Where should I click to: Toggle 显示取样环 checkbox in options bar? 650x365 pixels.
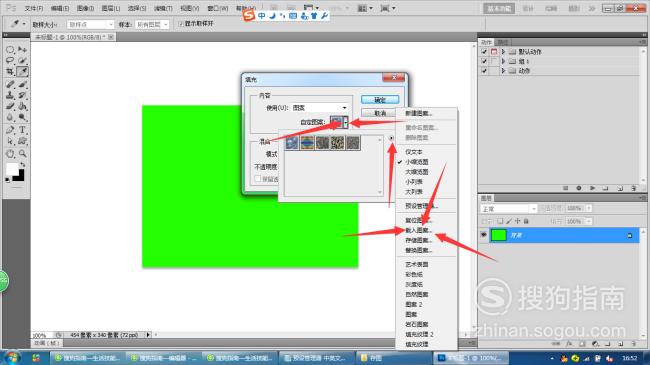point(181,24)
